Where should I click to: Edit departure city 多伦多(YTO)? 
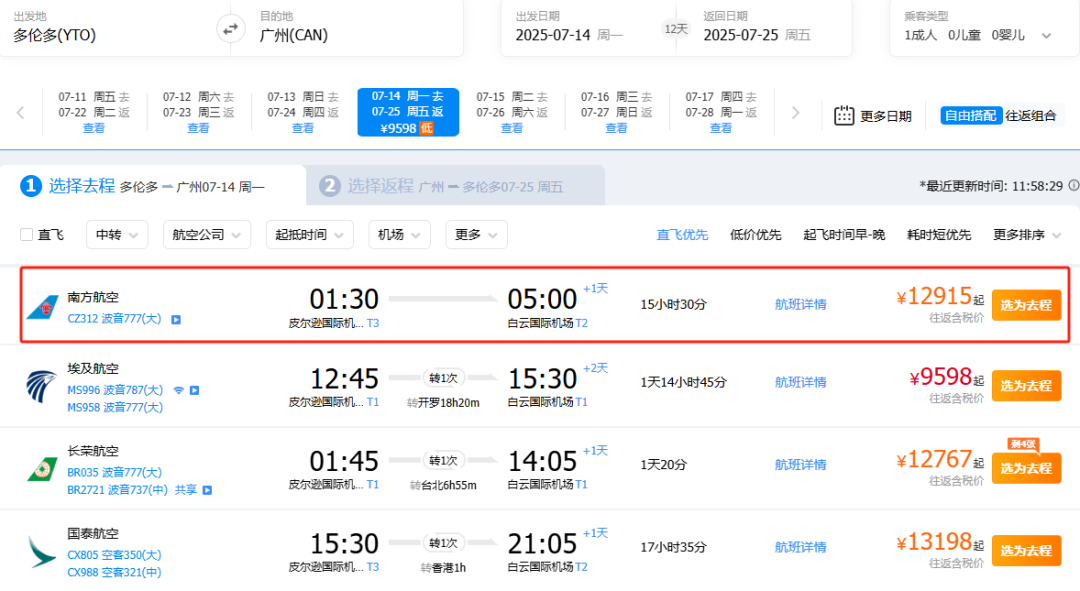[x=54, y=35]
